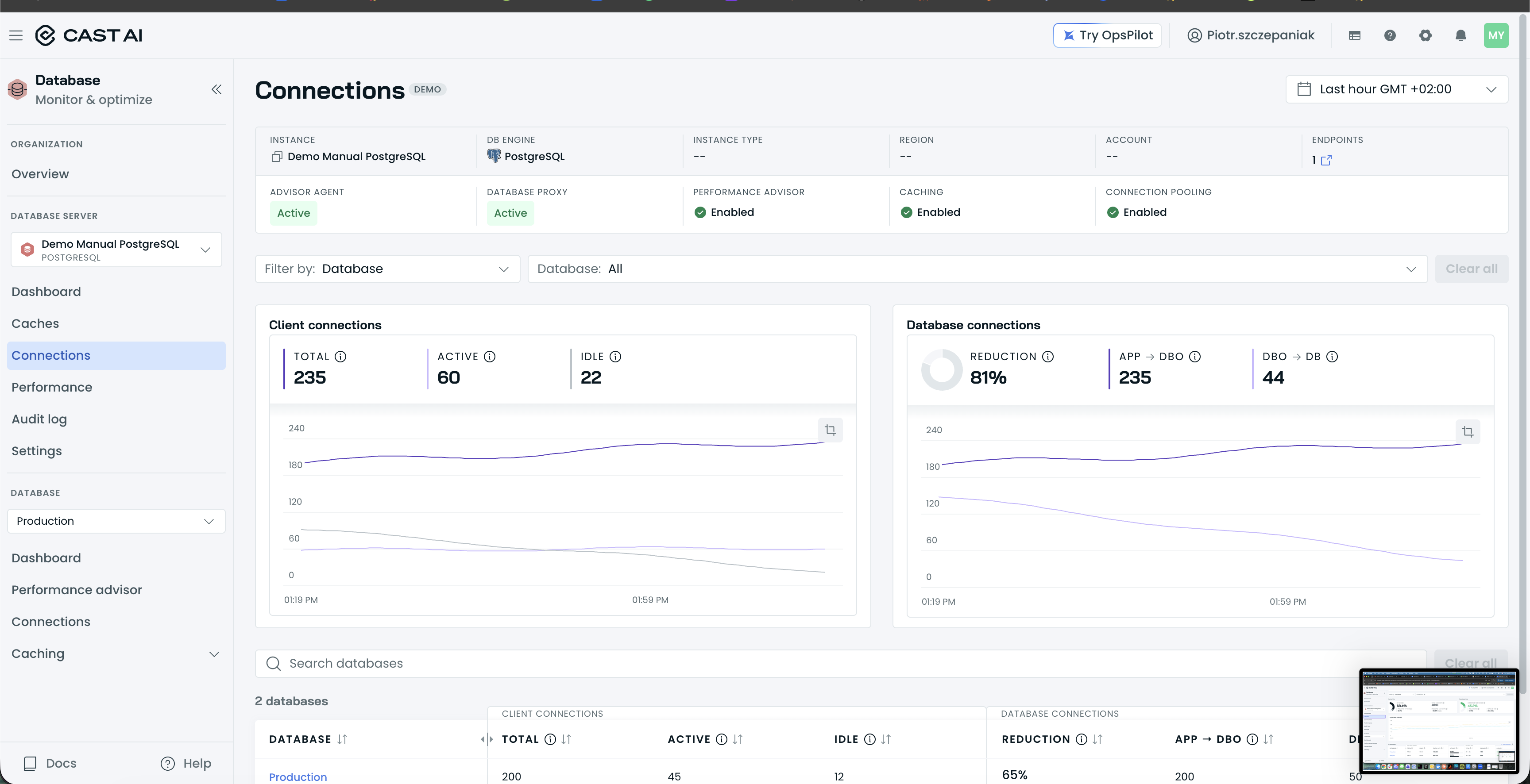The image size is (1530, 784).
Task: Click the Try OpsPilot button
Action: pyautogui.click(x=1107, y=35)
